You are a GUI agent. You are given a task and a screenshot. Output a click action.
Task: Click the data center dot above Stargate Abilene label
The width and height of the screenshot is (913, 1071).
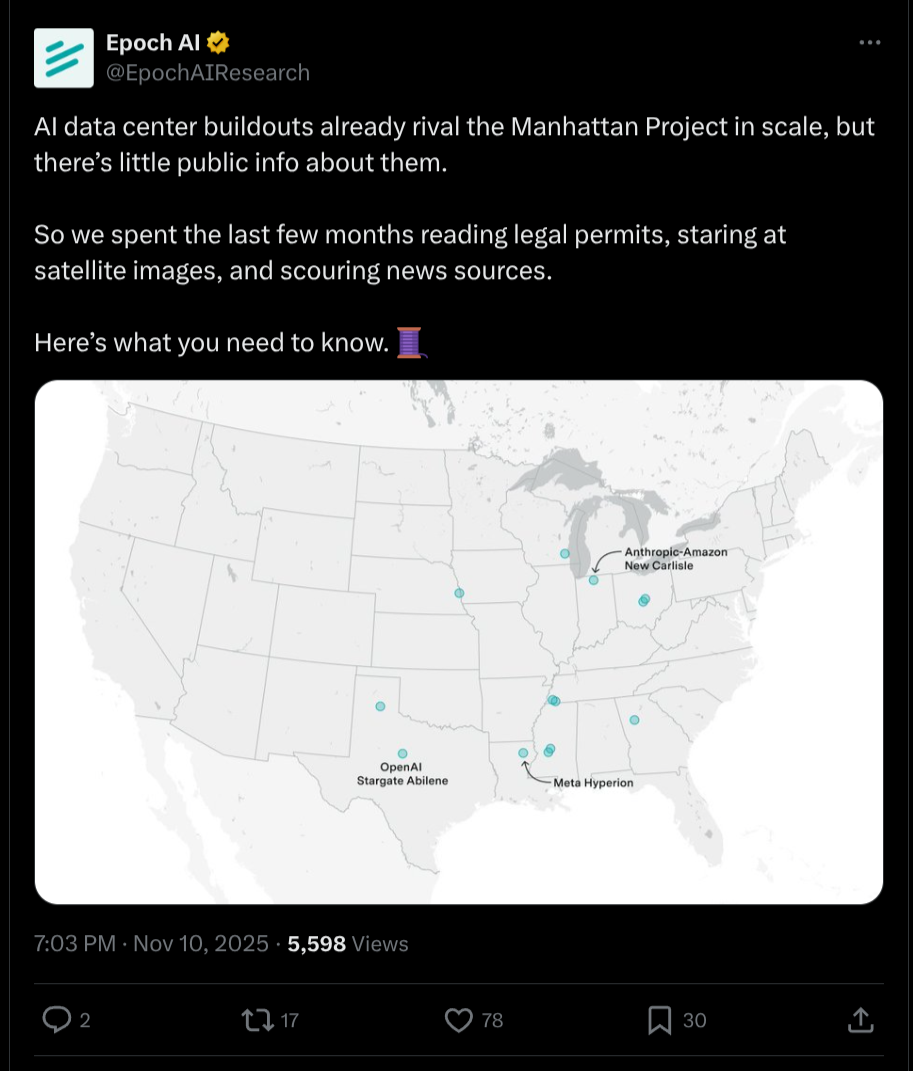coord(402,753)
